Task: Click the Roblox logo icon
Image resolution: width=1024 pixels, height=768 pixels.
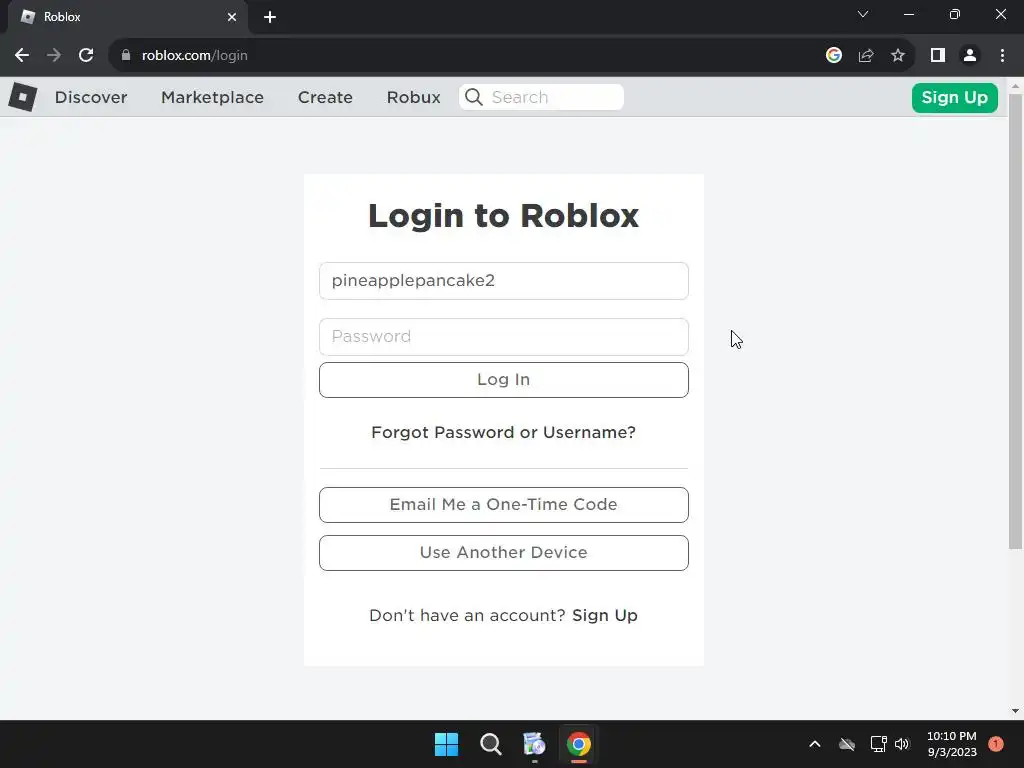Action: coord(23,97)
